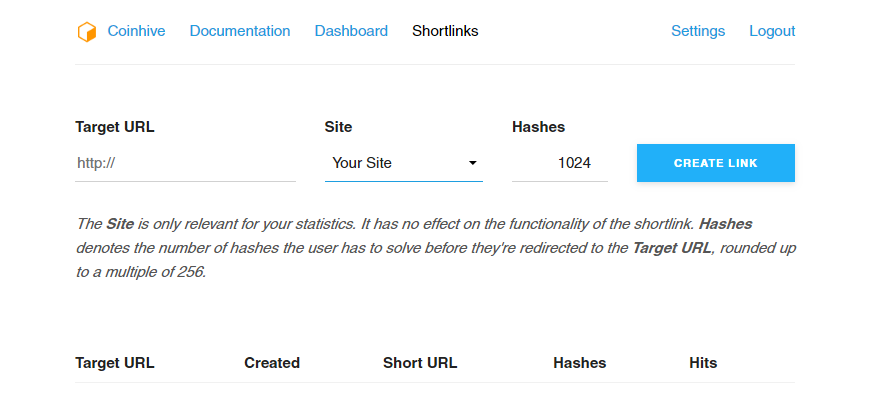Click the italic help text about hashes
The height and width of the screenshot is (413, 874).
(435, 247)
